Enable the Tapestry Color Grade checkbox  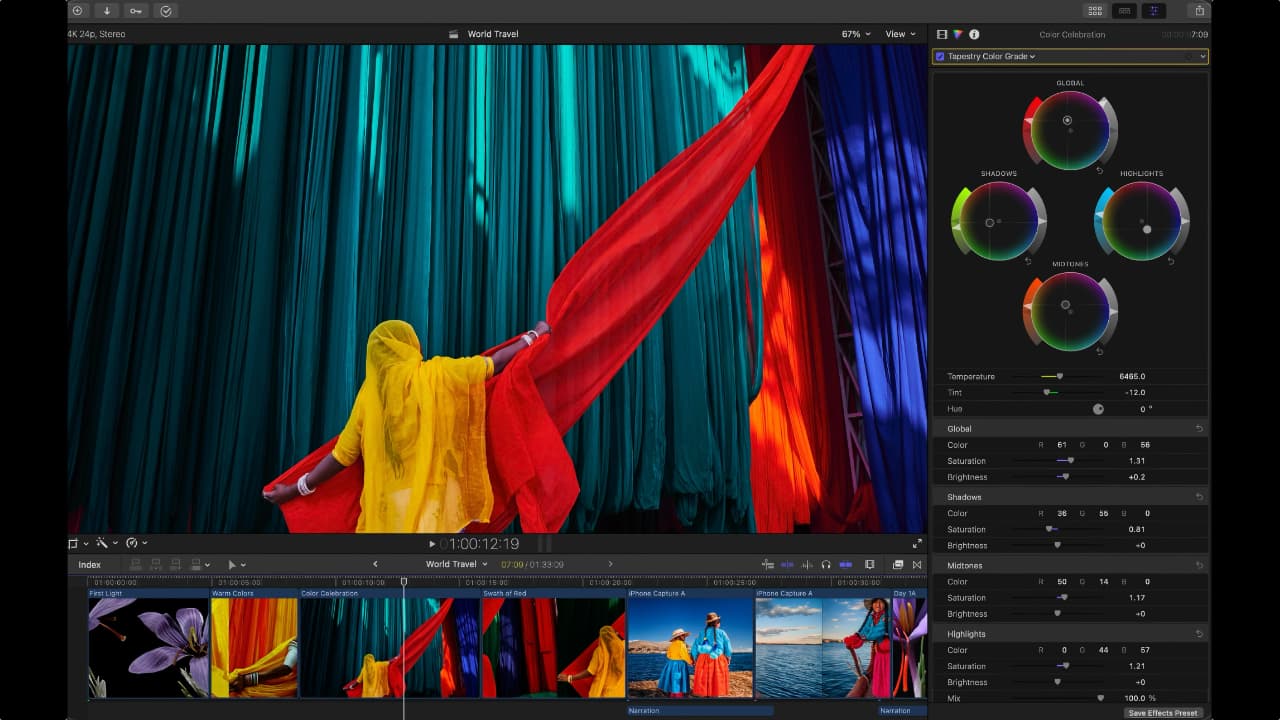coord(941,56)
